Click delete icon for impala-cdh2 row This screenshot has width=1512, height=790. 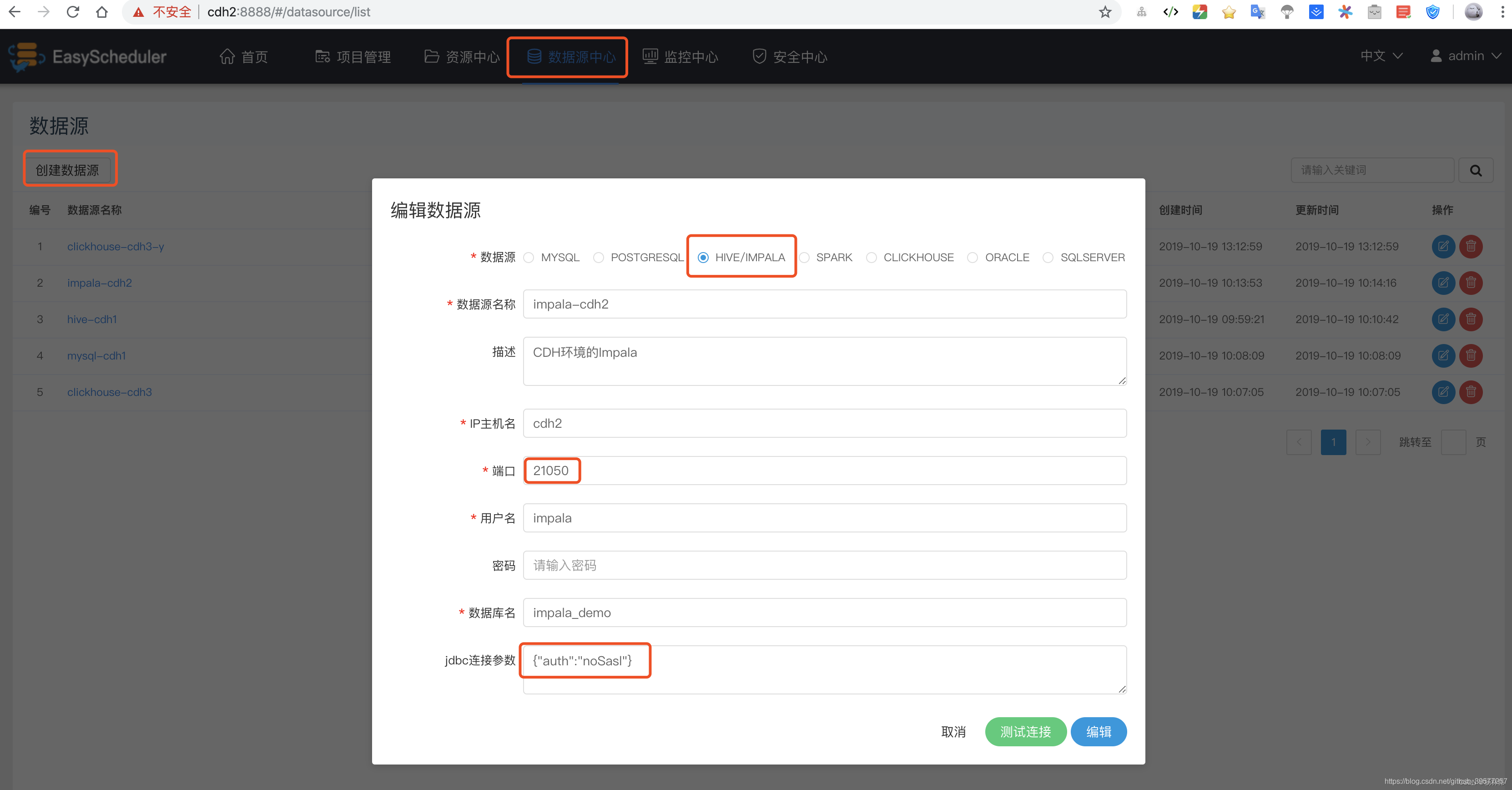tap(1470, 283)
